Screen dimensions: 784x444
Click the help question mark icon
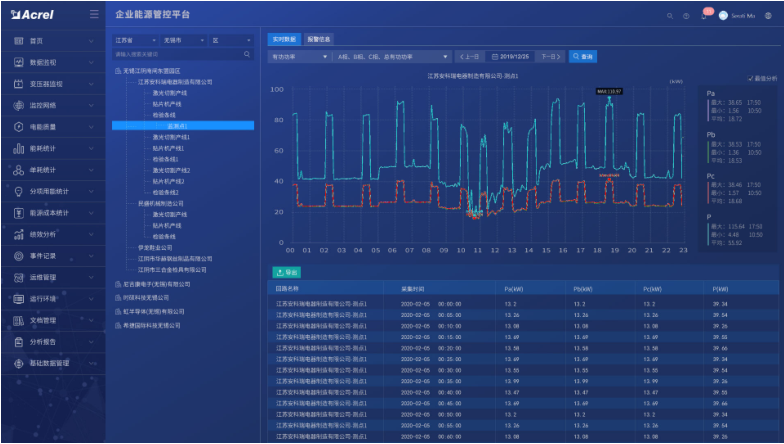click(686, 15)
